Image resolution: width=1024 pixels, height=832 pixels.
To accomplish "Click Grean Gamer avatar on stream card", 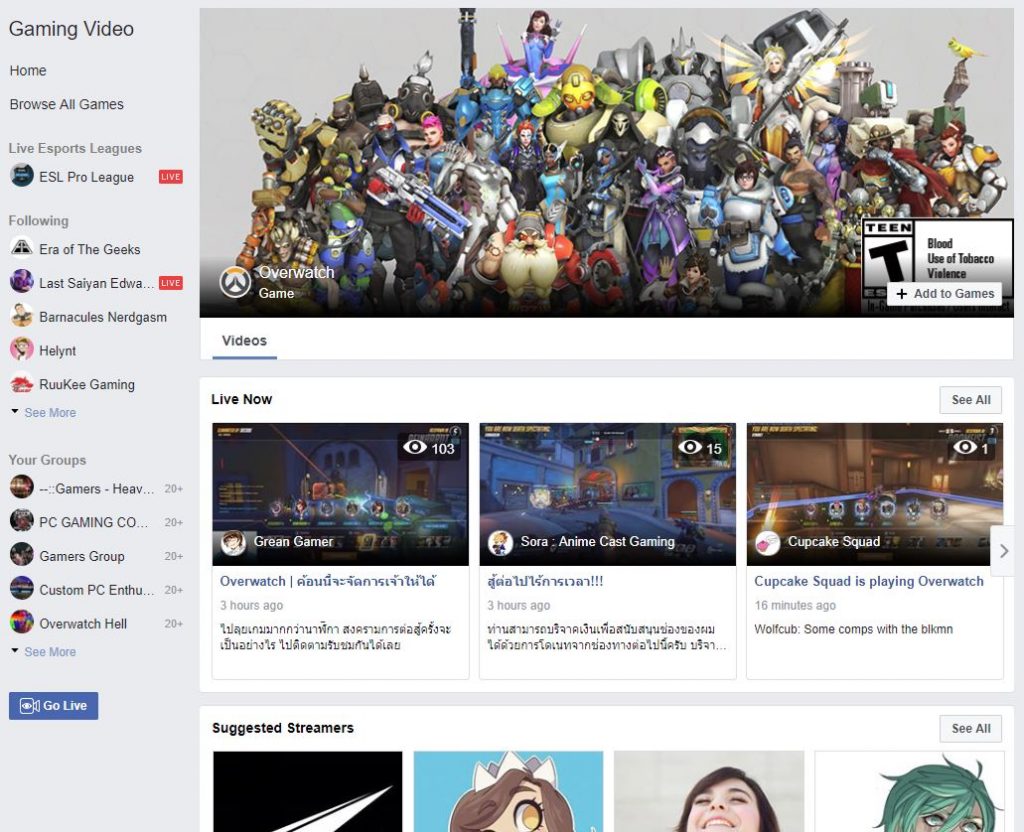I will tap(233, 543).
